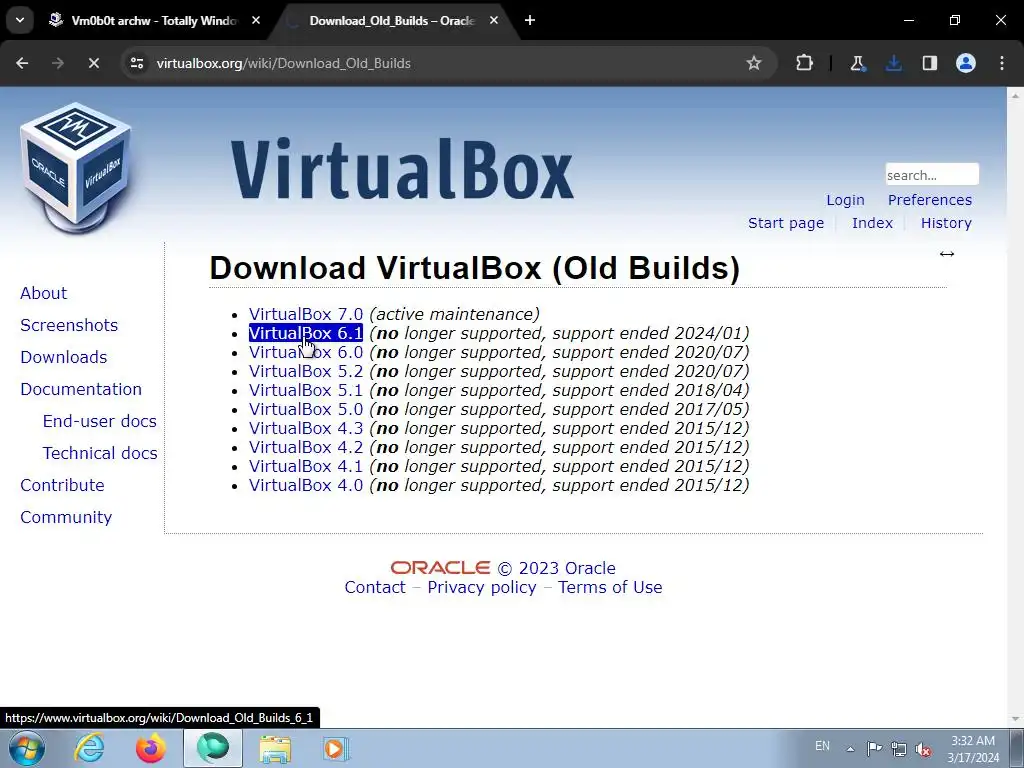This screenshot has width=1024, height=768.
Task: View site information icon in address bar
Action: click(136, 63)
